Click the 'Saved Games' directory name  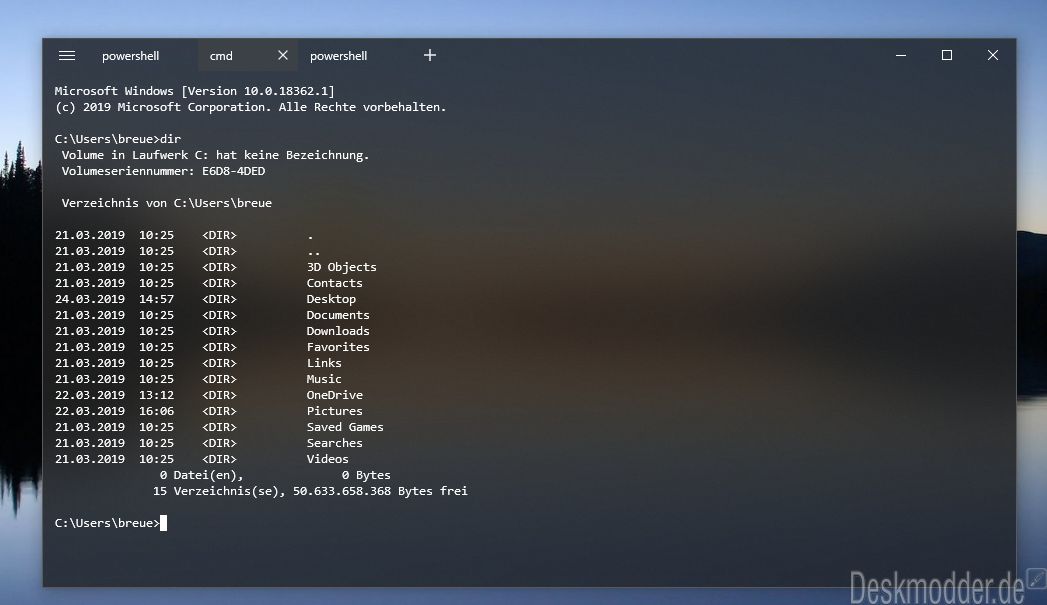tap(345, 427)
